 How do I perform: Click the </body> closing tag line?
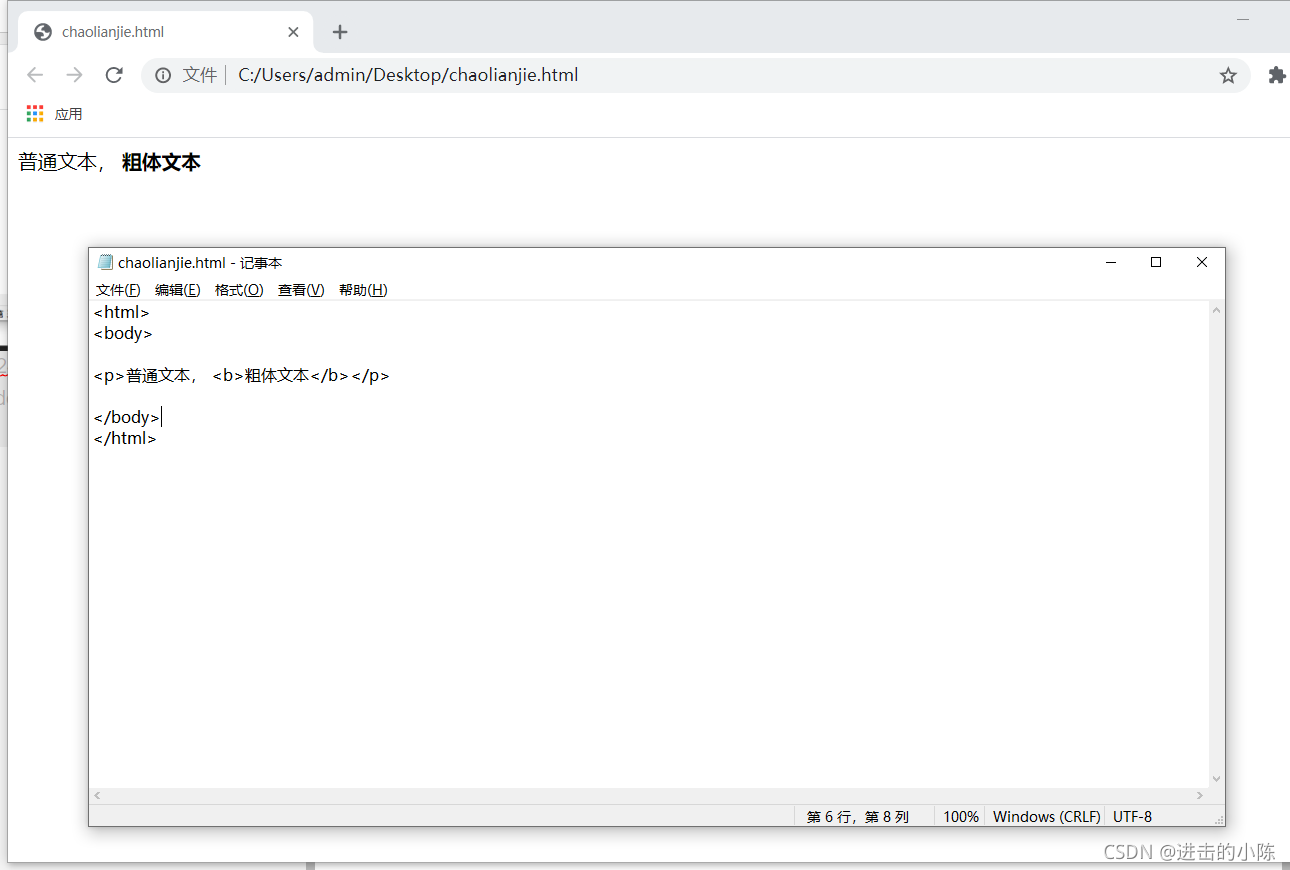point(127,417)
